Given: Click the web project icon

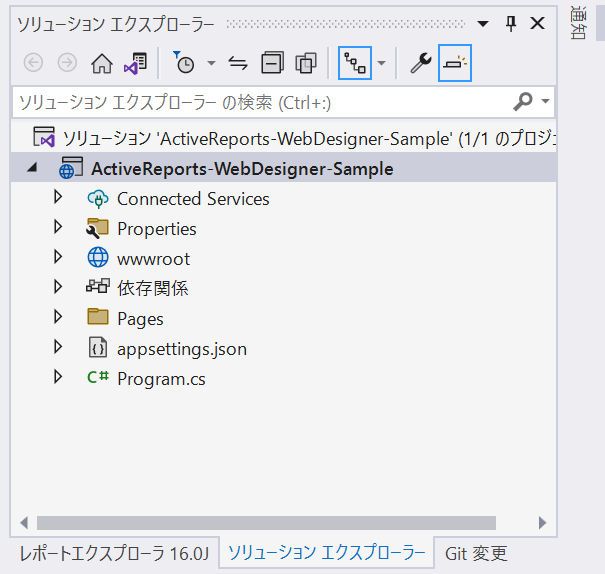Looking at the screenshot, I should 71,168.
